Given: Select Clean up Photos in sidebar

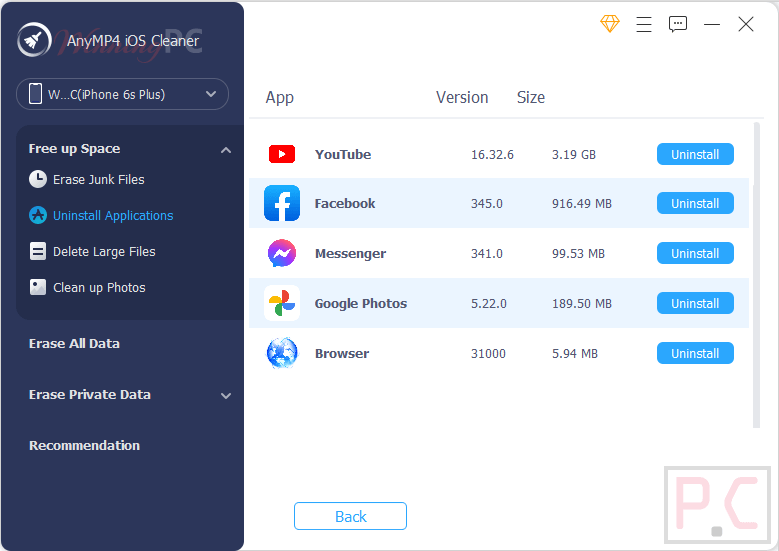Looking at the screenshot, I should [99, 288].
